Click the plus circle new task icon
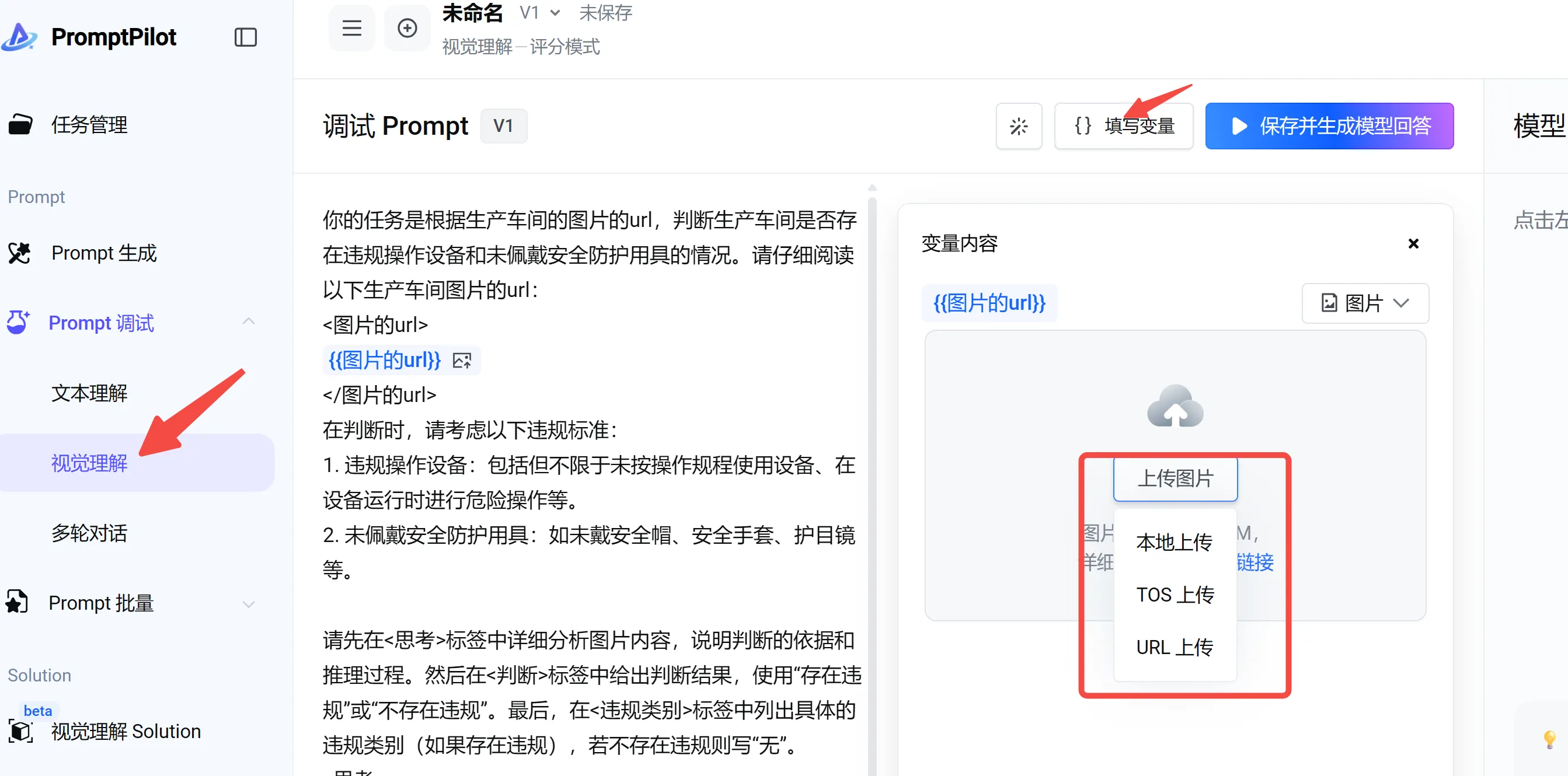The height and width of the screenshot is (776, 1568). coord(407,28)
